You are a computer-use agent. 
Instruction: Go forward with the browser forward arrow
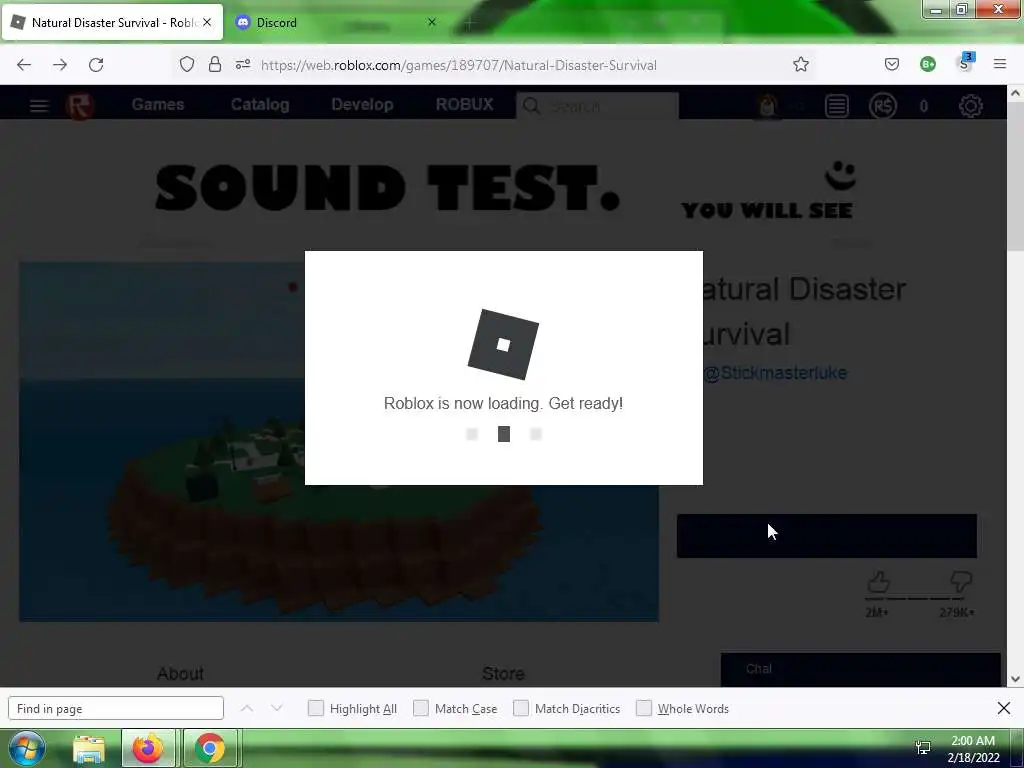(60, 65)
